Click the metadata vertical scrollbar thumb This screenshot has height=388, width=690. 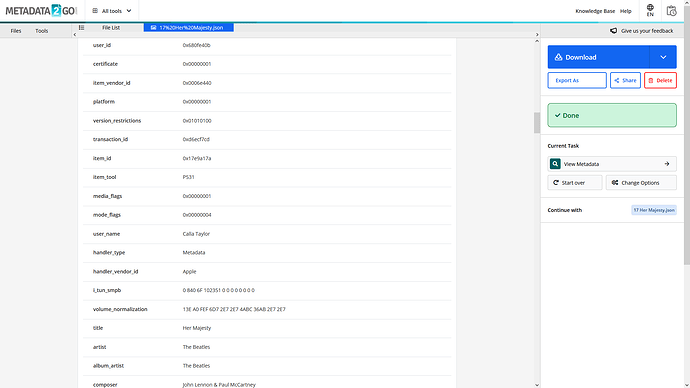[537, 122]
